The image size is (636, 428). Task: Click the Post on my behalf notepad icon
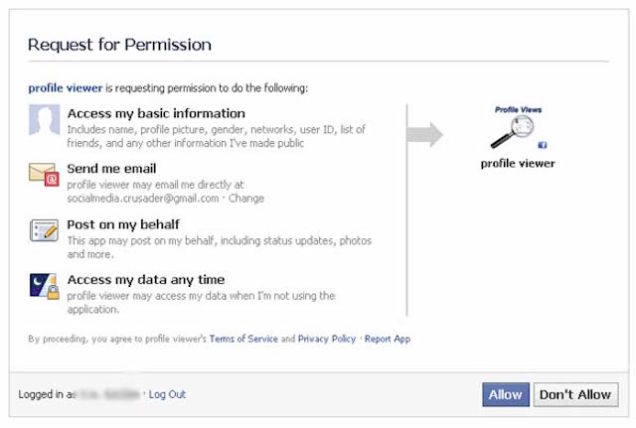pyautogui.click(x=43, y=231)
